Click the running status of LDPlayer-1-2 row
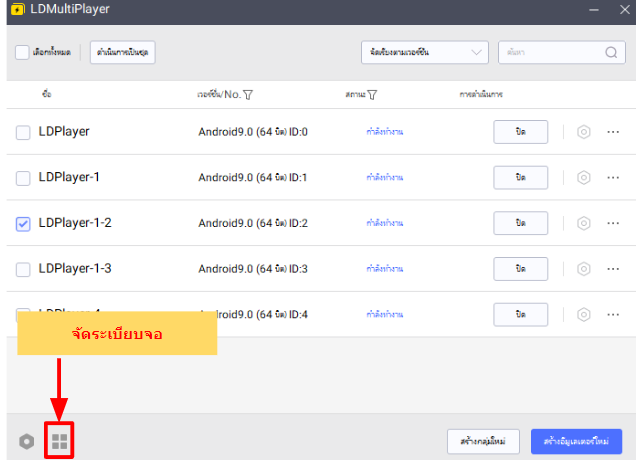 pyautogui.click(x=385, y=223)
